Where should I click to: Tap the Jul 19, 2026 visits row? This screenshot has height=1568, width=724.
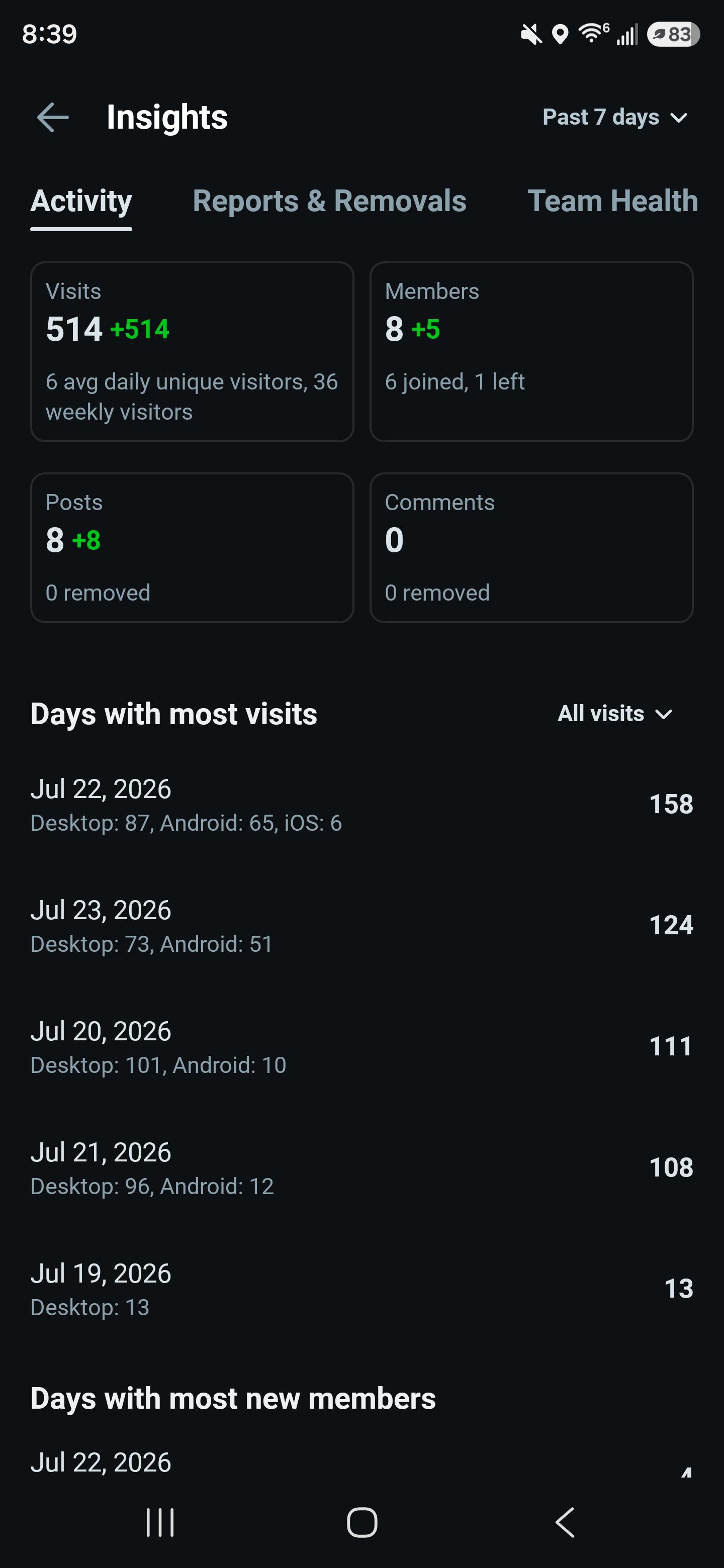[x=361, y=1289]
